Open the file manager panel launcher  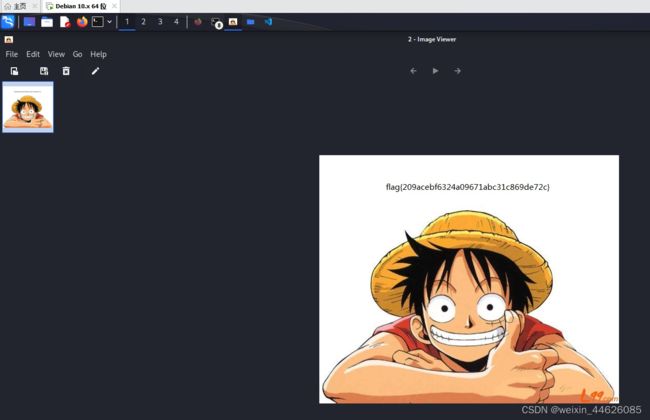(47, 22)
